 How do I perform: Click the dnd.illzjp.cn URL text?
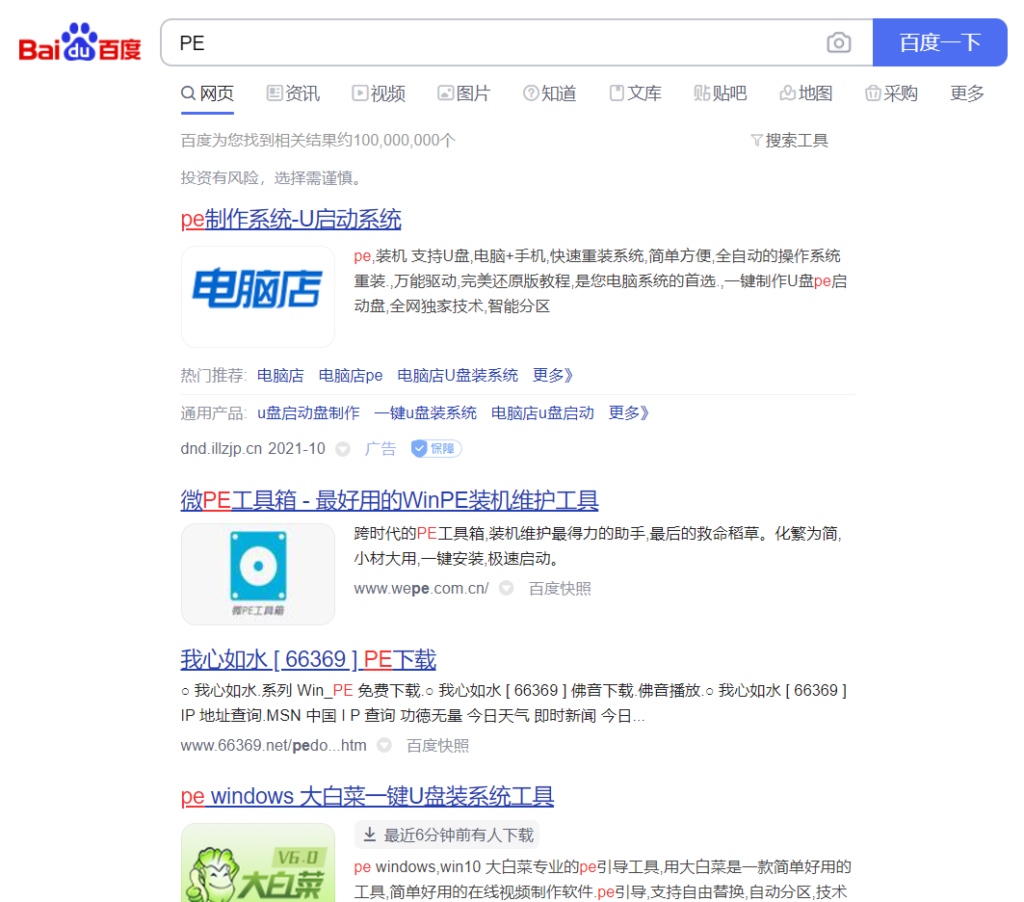[221, 449]
